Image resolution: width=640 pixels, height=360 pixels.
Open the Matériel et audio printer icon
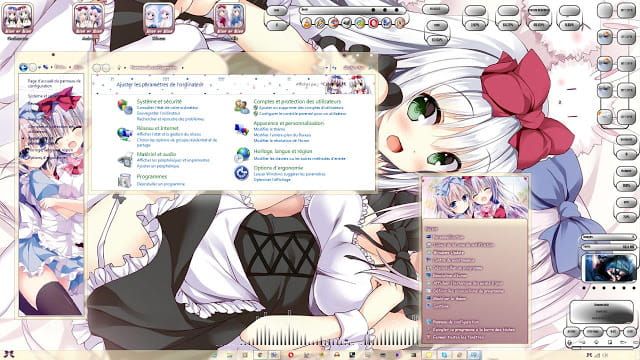[x=124, y=160]
